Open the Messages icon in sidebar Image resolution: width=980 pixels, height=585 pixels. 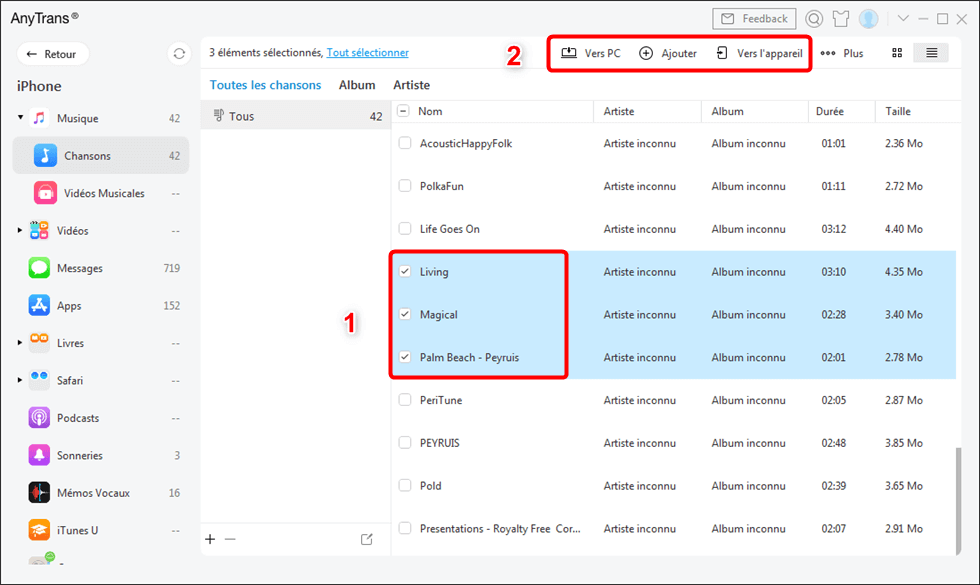coord(39,268)
